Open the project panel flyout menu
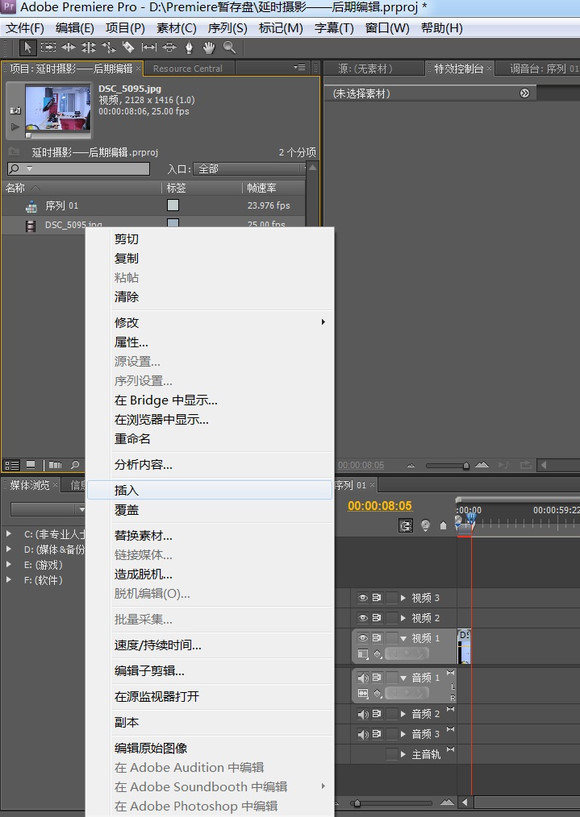 299,68
